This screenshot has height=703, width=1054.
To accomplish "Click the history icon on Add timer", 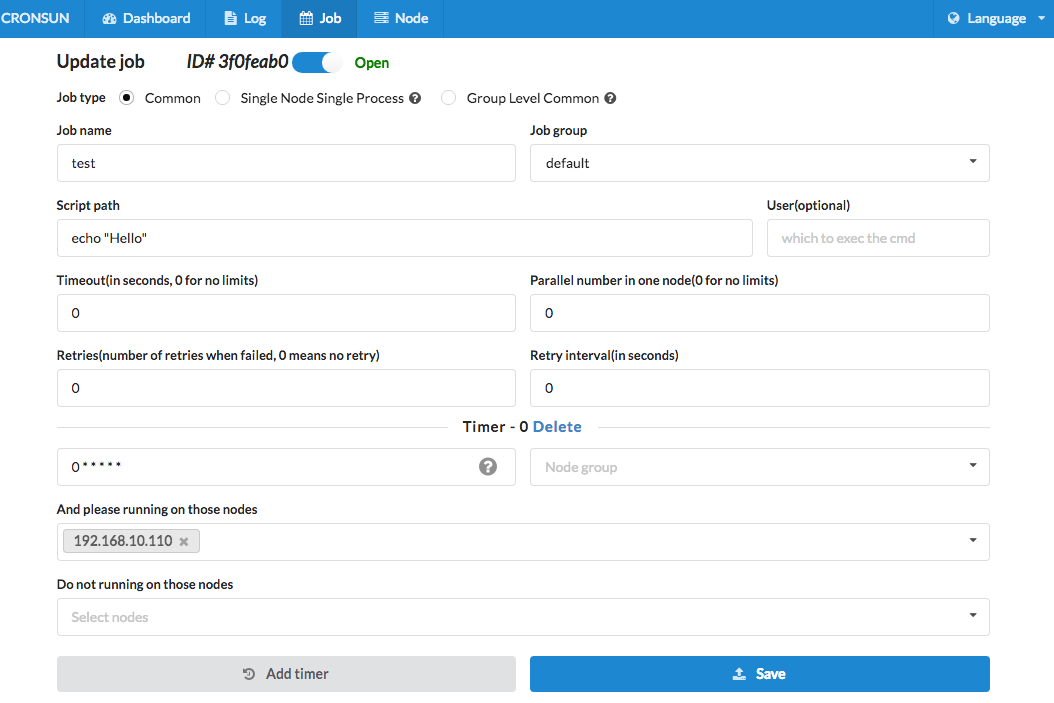I will 249,673.
